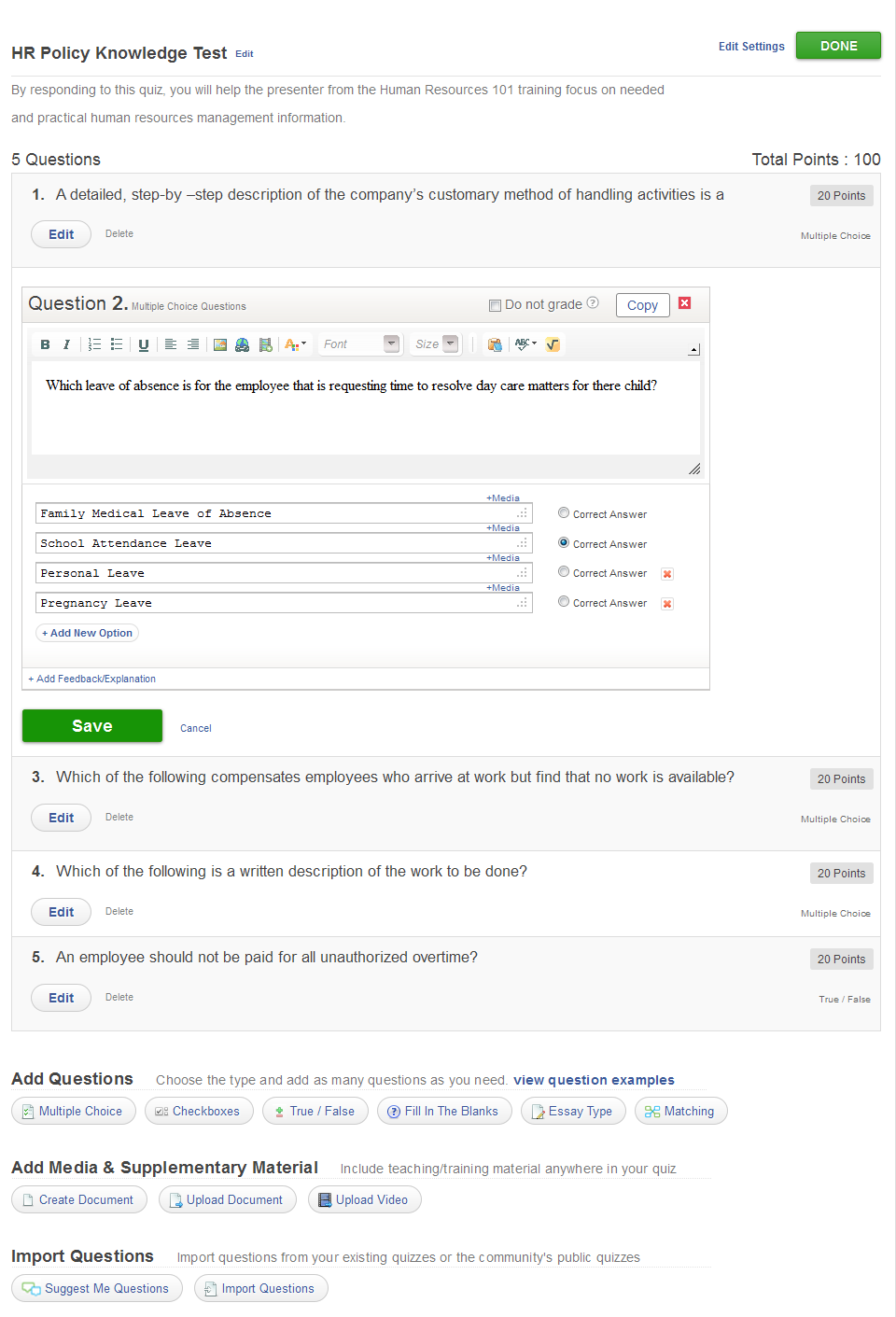Open the Edit Settings link
This screenshot has height=1317, width=896.
pos(750,47)
